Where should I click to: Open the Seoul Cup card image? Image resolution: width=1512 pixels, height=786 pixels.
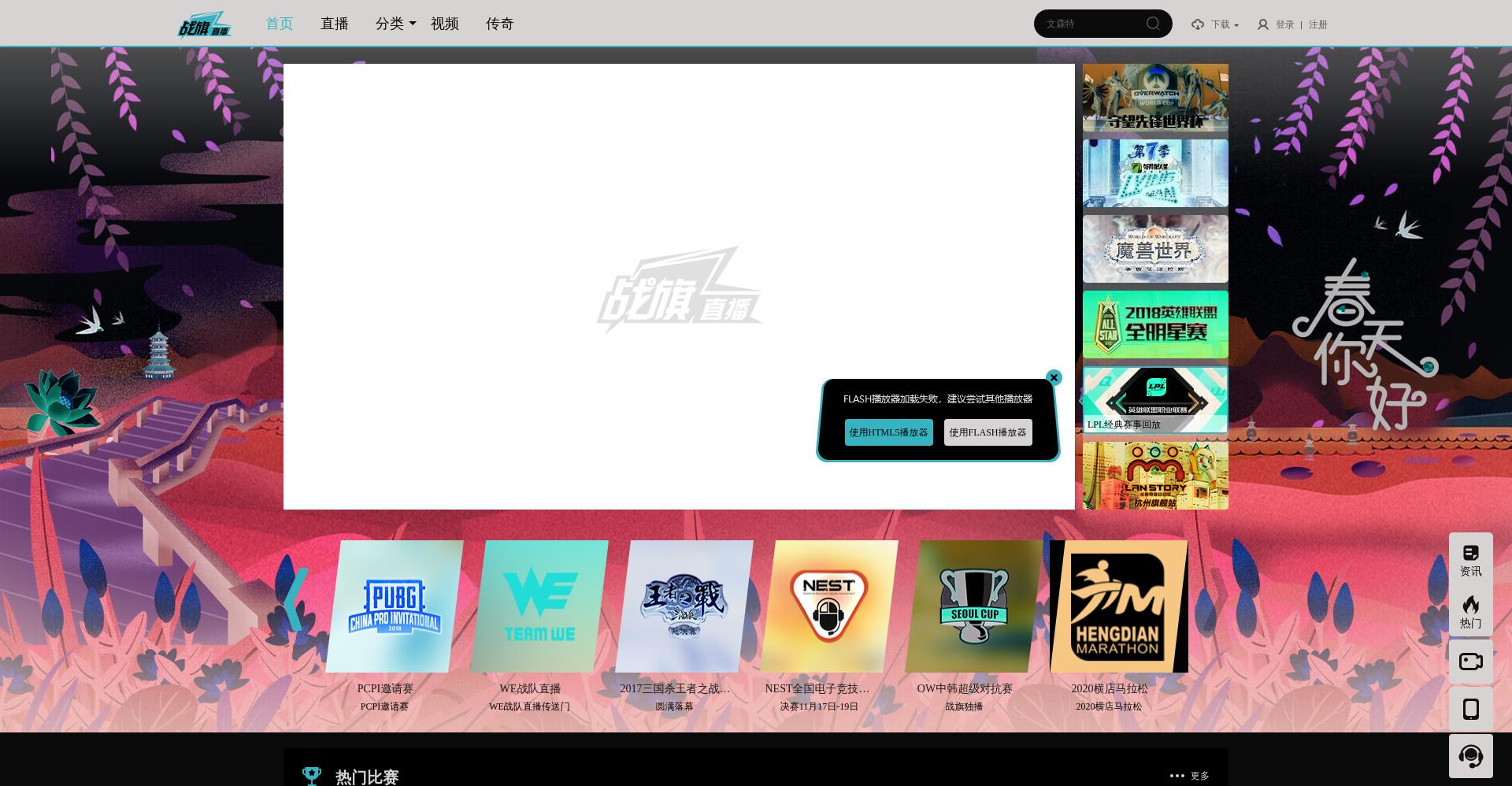tap(974, 606)
